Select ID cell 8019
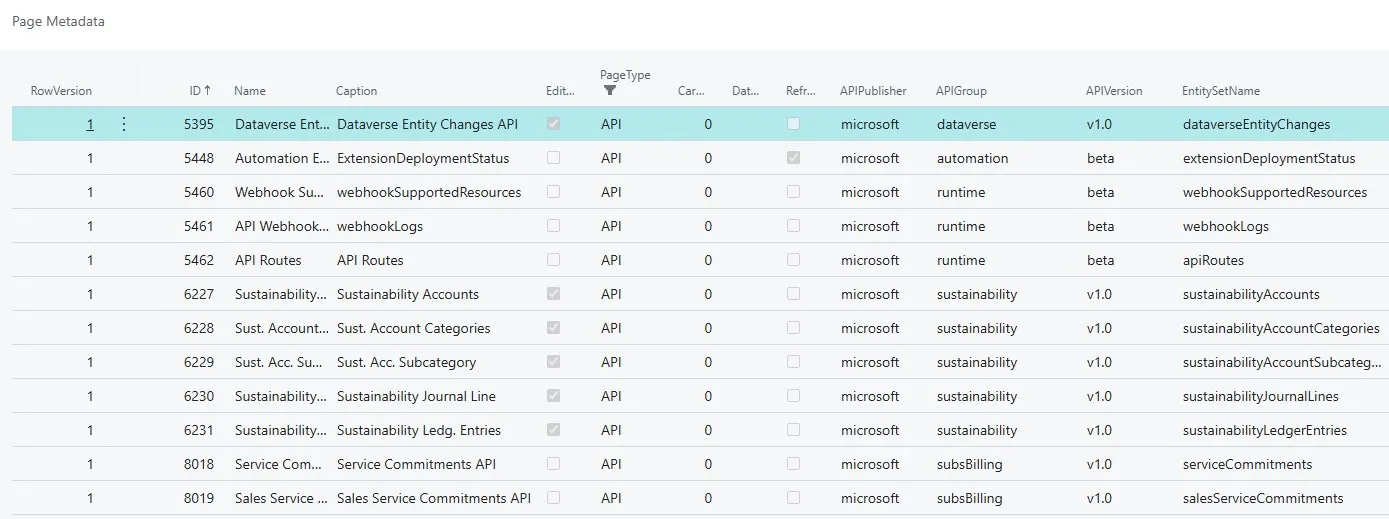Viewport: 1389px width, 519px height. tap(199, 498)
